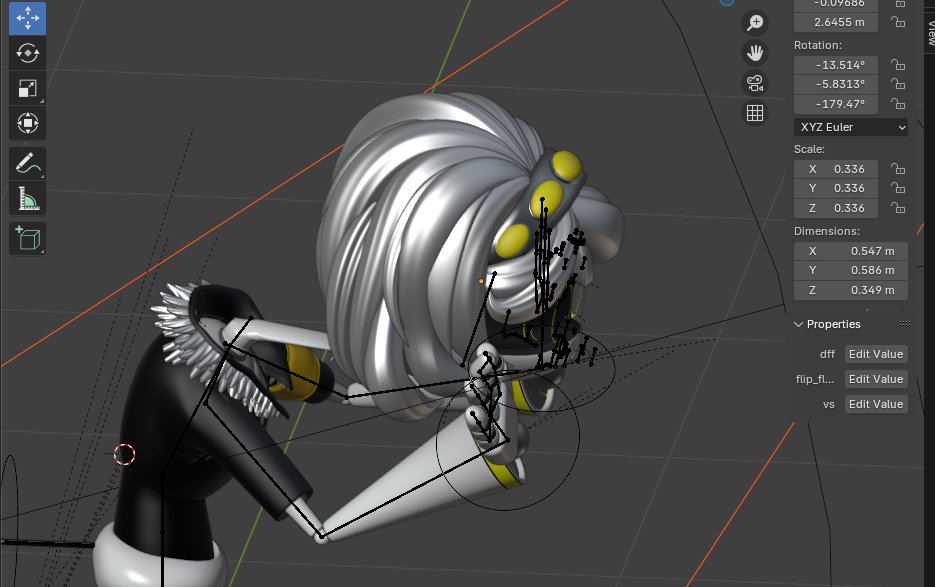Click Edit Value for flip_fl... property
Screen dimensions: 935x587
876,379
